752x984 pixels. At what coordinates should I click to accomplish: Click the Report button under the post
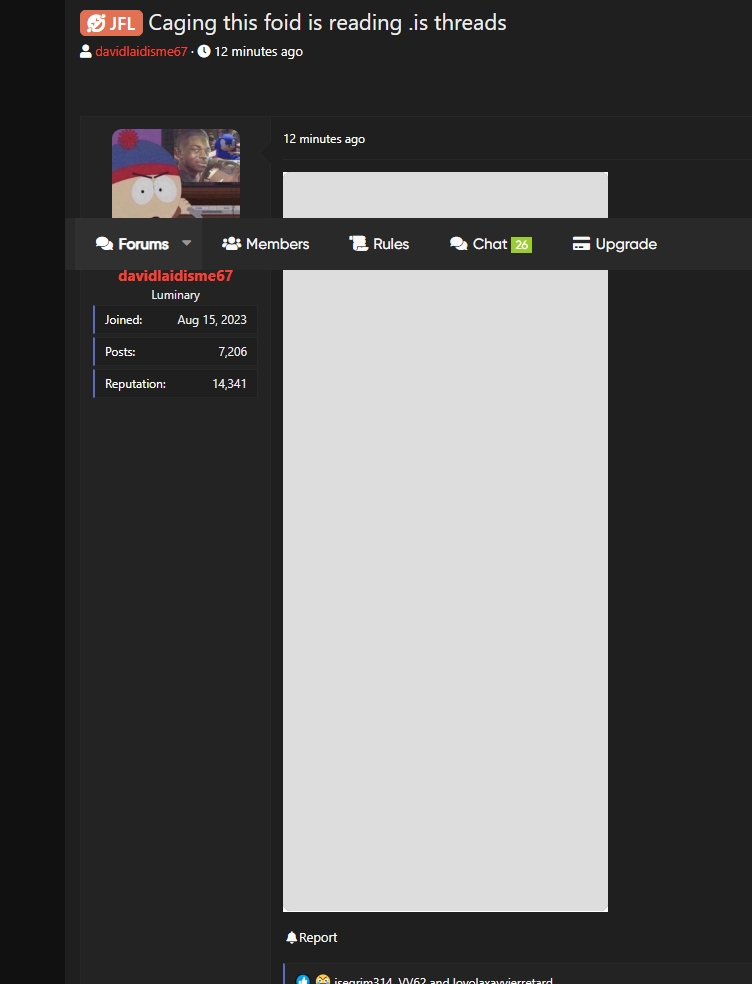311,938
